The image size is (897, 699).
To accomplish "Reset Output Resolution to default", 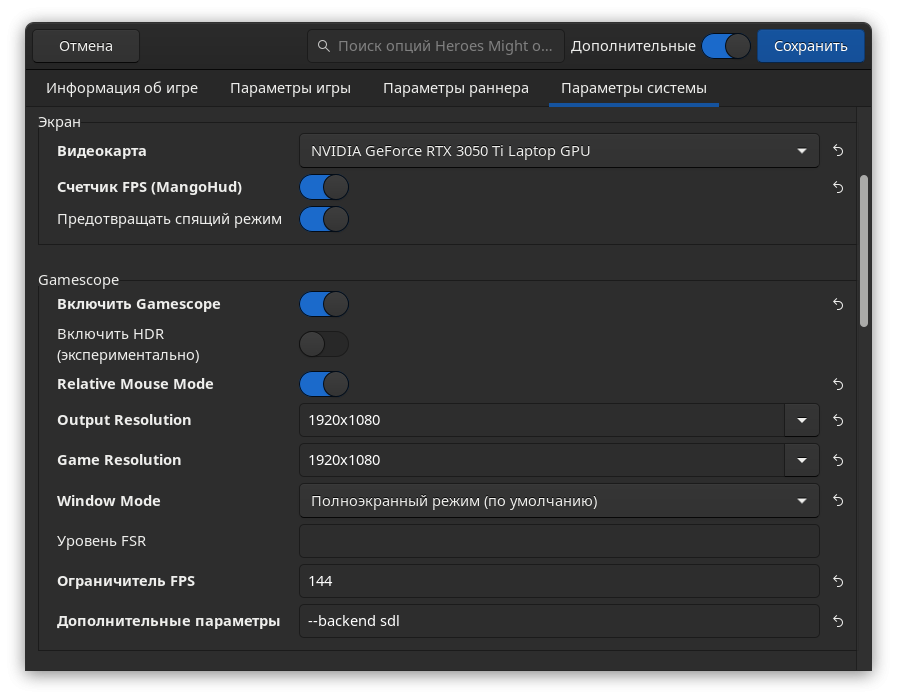I will [x=838, y=420].
